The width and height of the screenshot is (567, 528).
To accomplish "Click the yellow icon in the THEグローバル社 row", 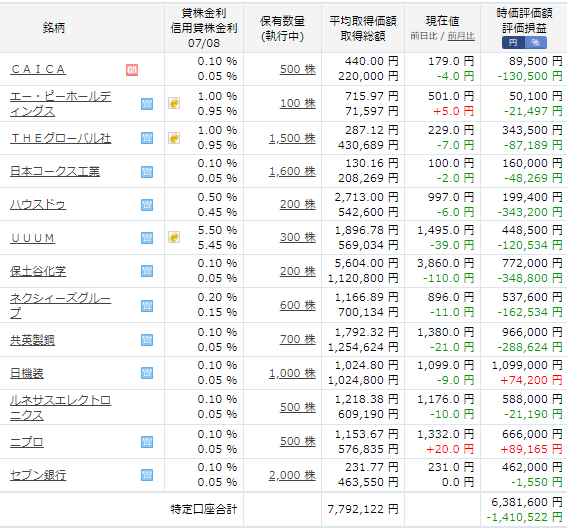I will pyautogui.click(x=174, y=138).
